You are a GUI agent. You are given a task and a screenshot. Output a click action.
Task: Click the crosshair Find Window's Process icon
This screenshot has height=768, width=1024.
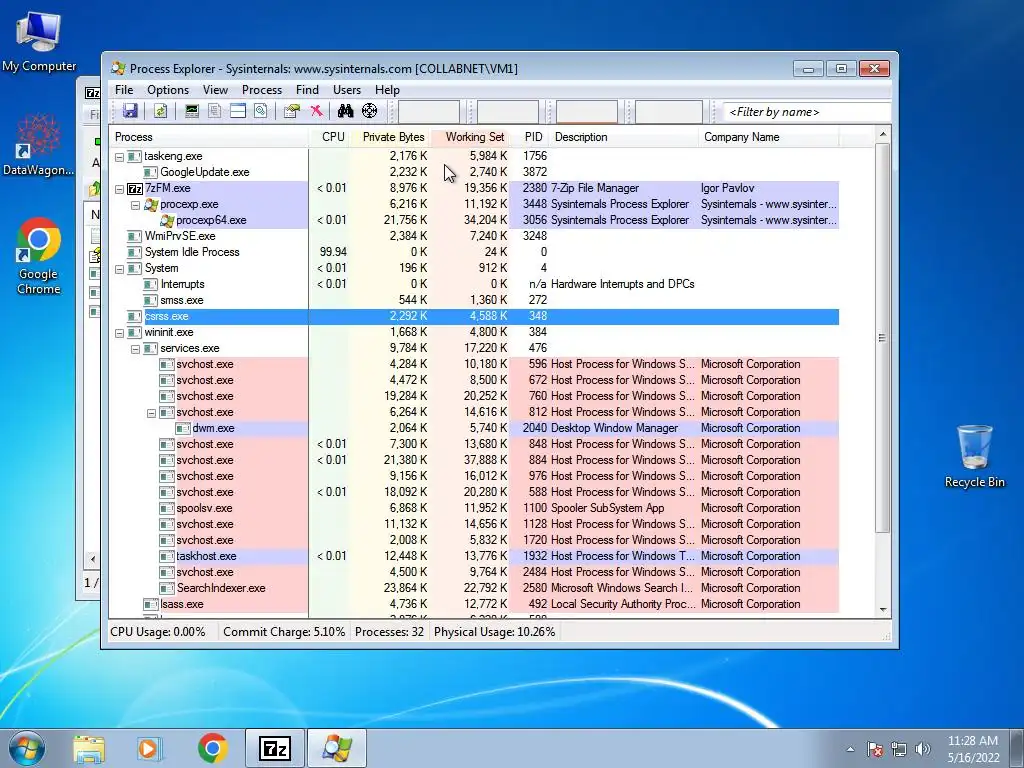(x=369, y=111)
